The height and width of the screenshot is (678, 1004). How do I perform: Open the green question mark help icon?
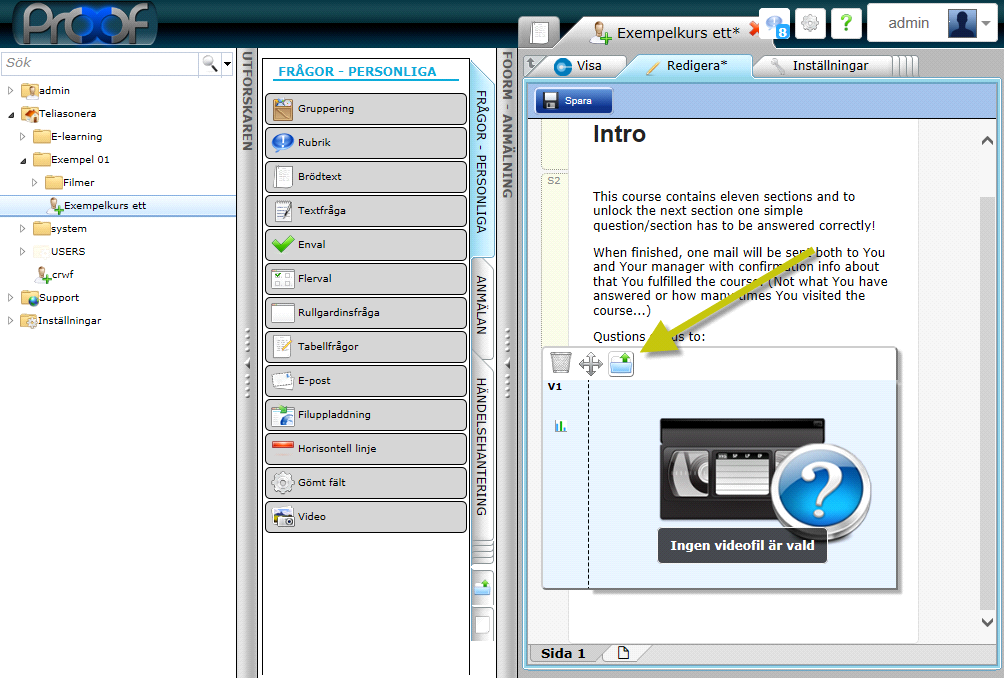[845, 24]
